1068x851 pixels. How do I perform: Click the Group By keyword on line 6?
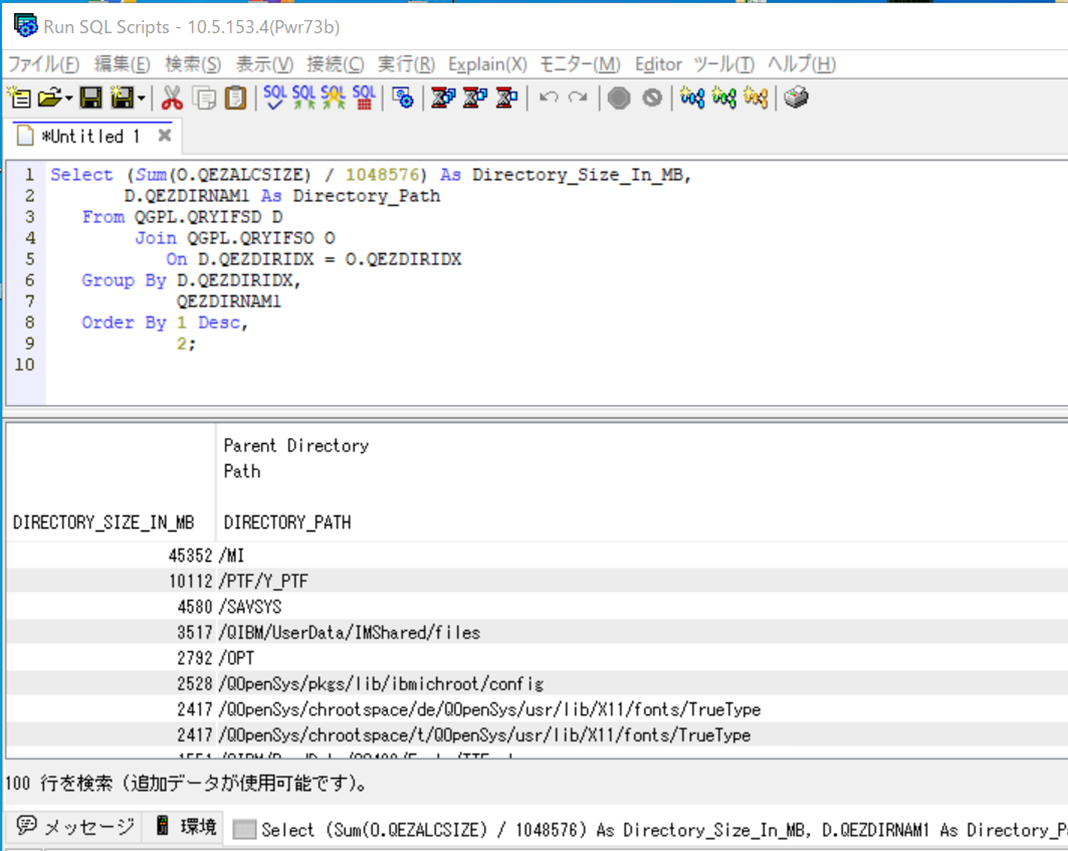pos(124,281)
